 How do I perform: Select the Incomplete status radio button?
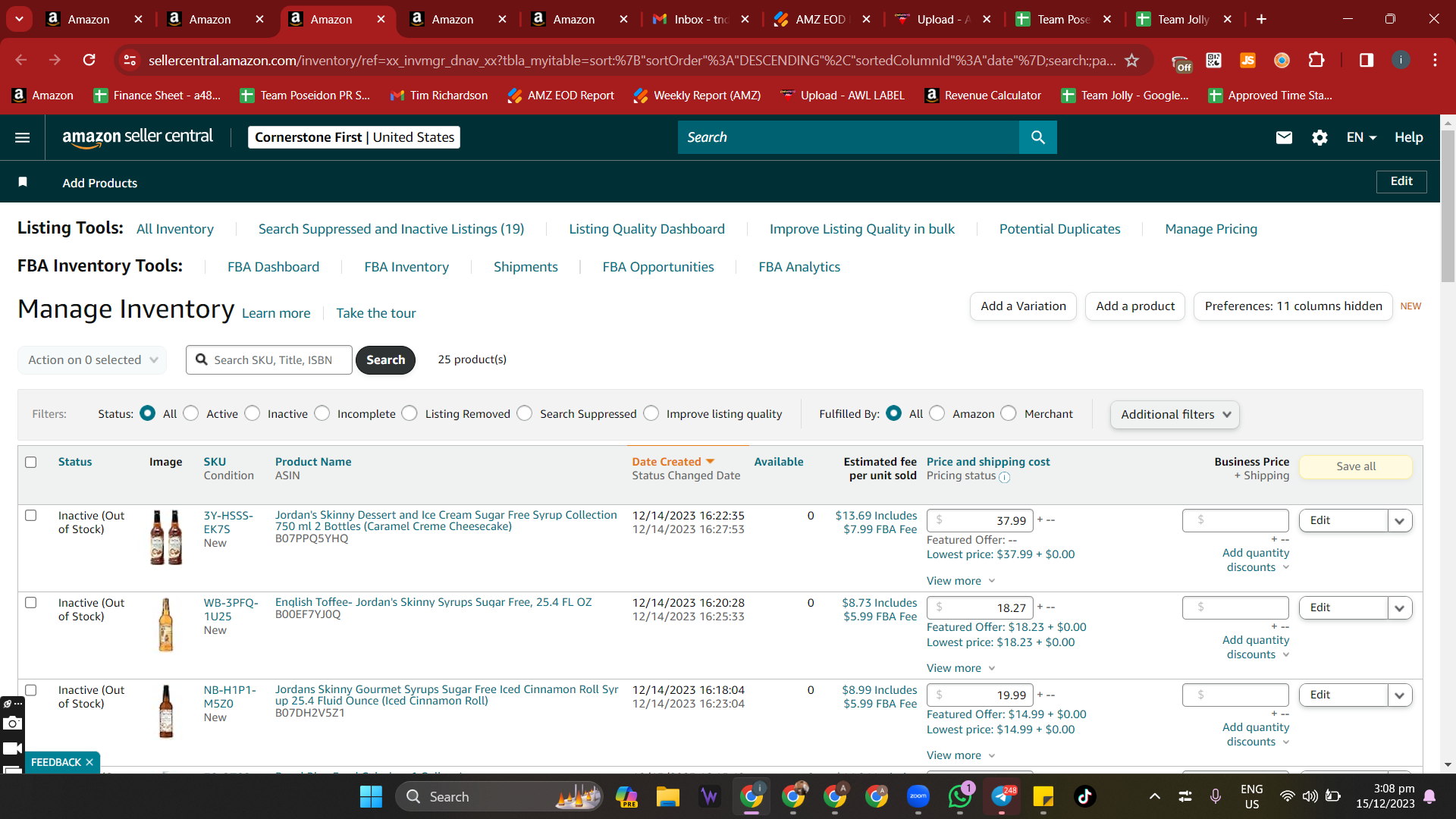[322, 413]
